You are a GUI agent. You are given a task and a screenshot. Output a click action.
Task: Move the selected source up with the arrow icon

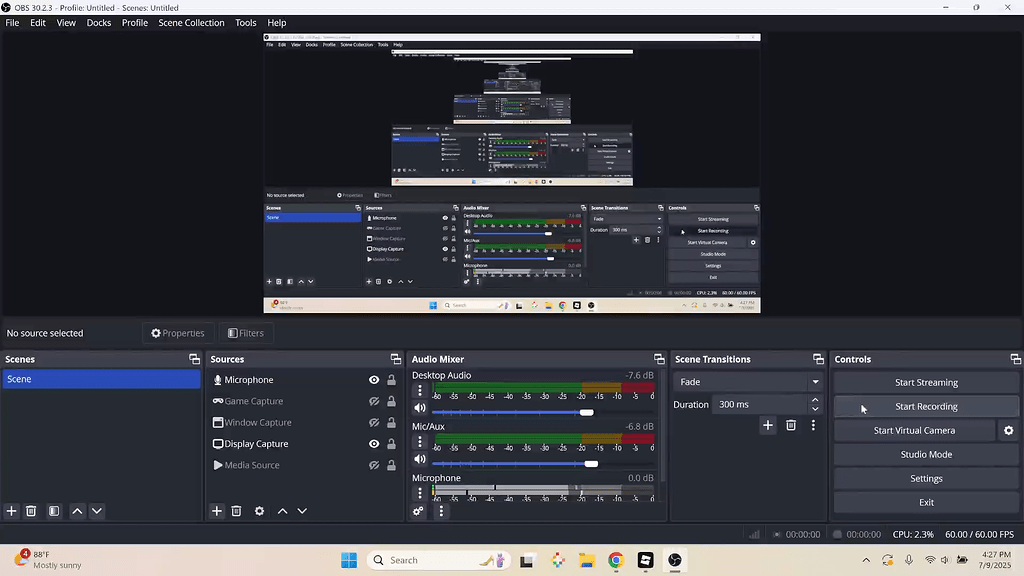click(x=281, y=511)
